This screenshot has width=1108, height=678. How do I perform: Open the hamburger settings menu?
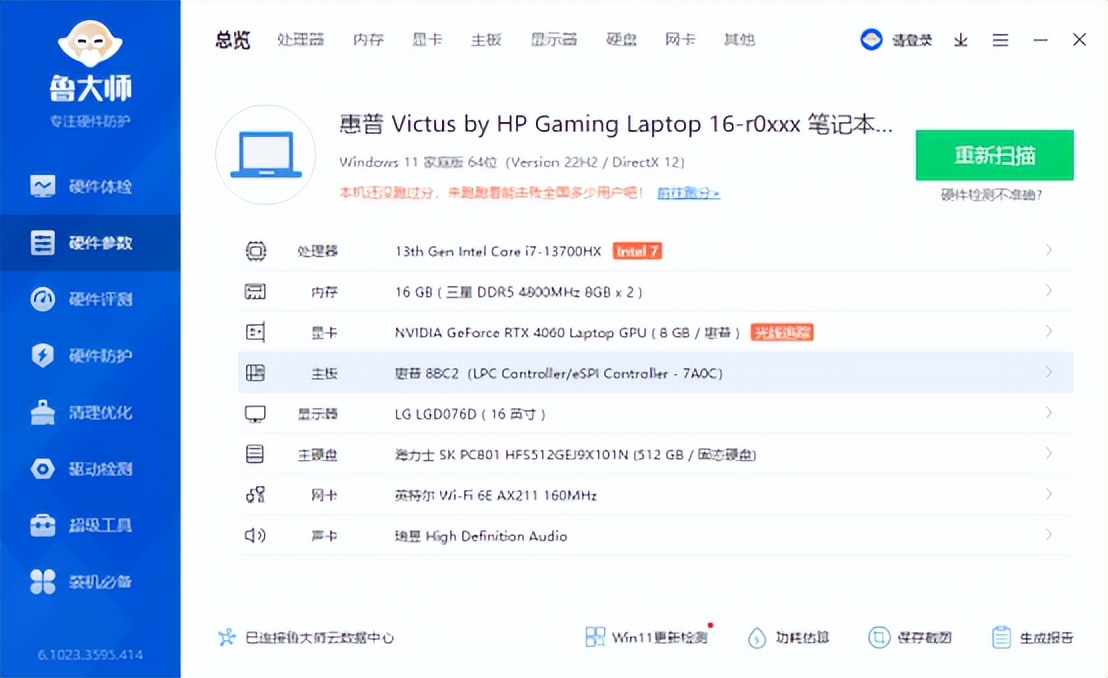1000,40
